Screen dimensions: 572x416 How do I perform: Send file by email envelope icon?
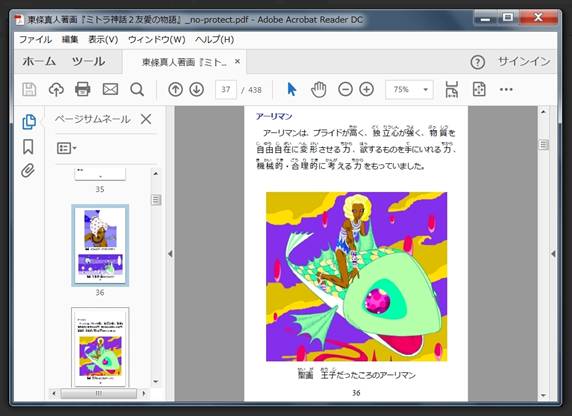tap(110, 89)
